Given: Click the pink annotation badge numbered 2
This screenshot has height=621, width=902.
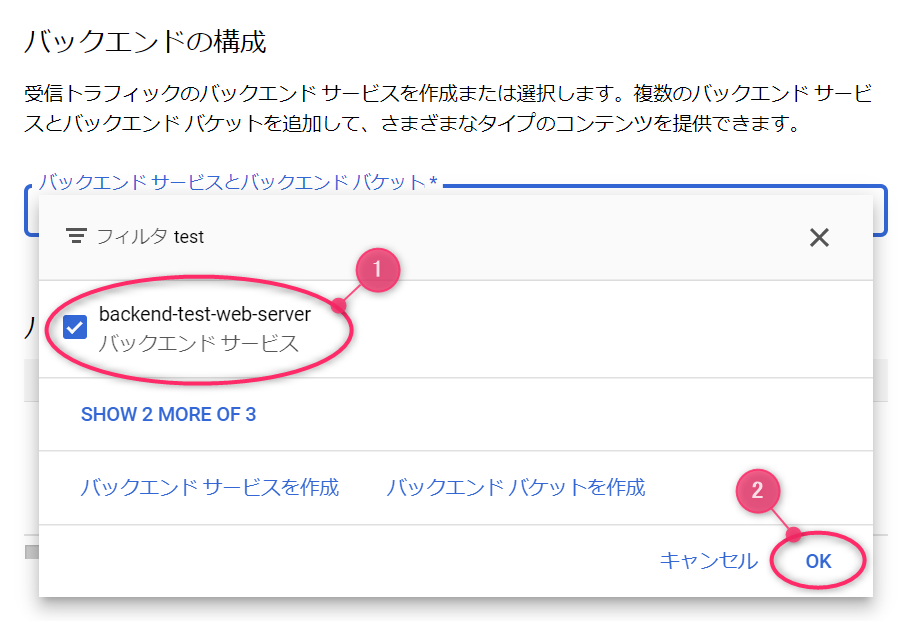Looking at the screenshot, I should pyautogui.click(x=758, y=490).
